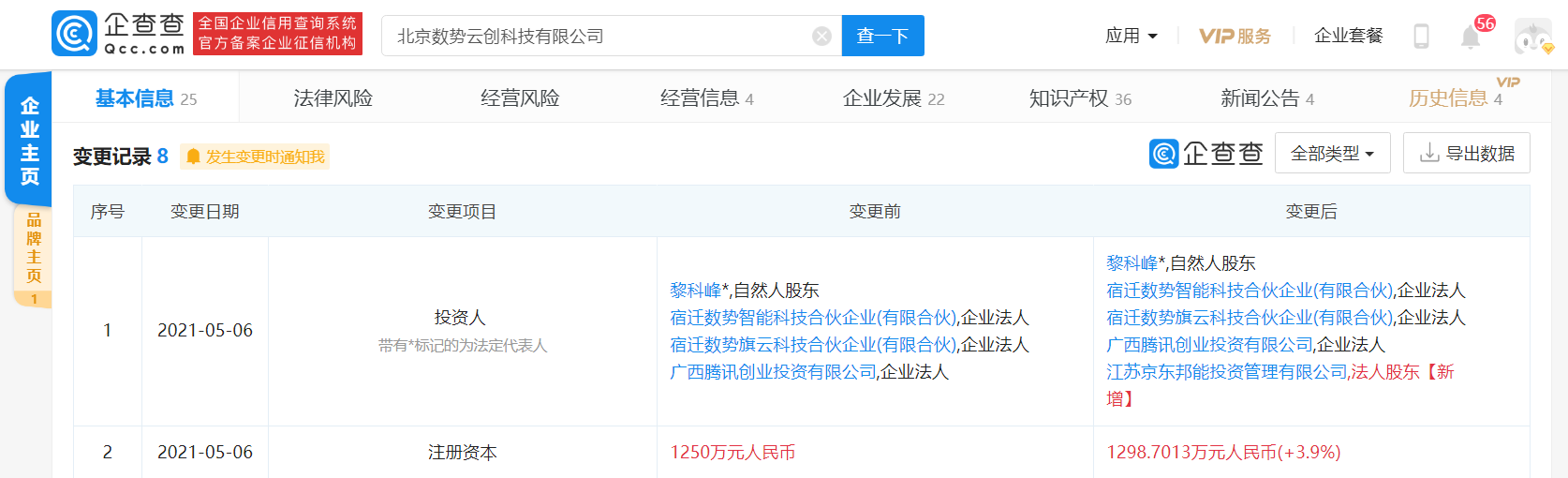The image size is (1568, 478).
Task: Click the 变更后 column header
Action: pyautogui.click(x=1311, y=212)
